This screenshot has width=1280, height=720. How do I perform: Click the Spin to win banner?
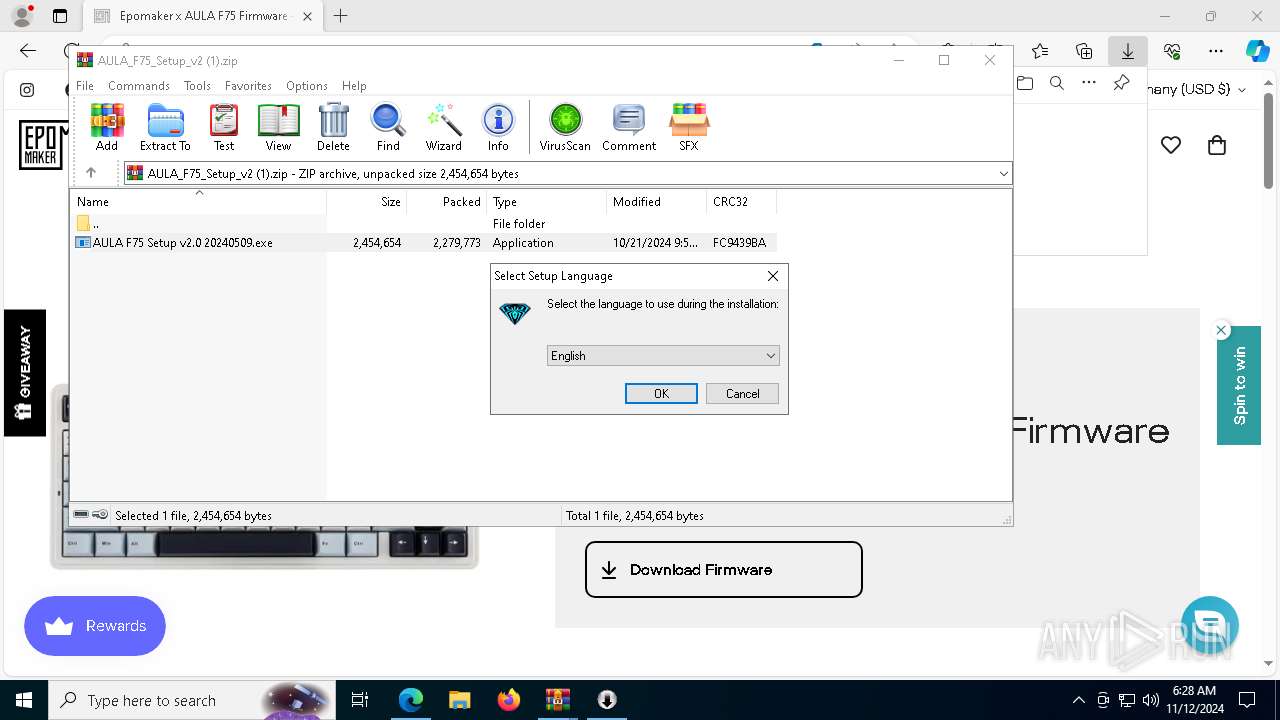(1239, 385)
